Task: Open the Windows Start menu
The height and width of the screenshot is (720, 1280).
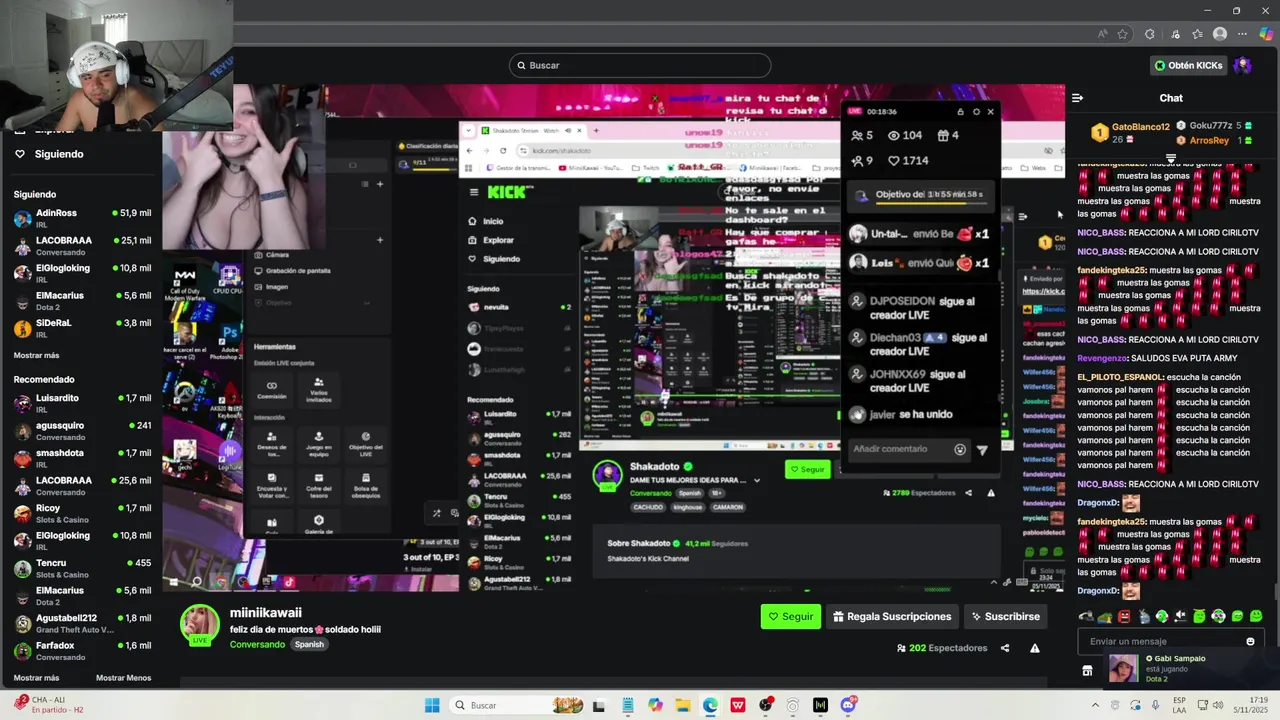Action: [x=432, y=705]
